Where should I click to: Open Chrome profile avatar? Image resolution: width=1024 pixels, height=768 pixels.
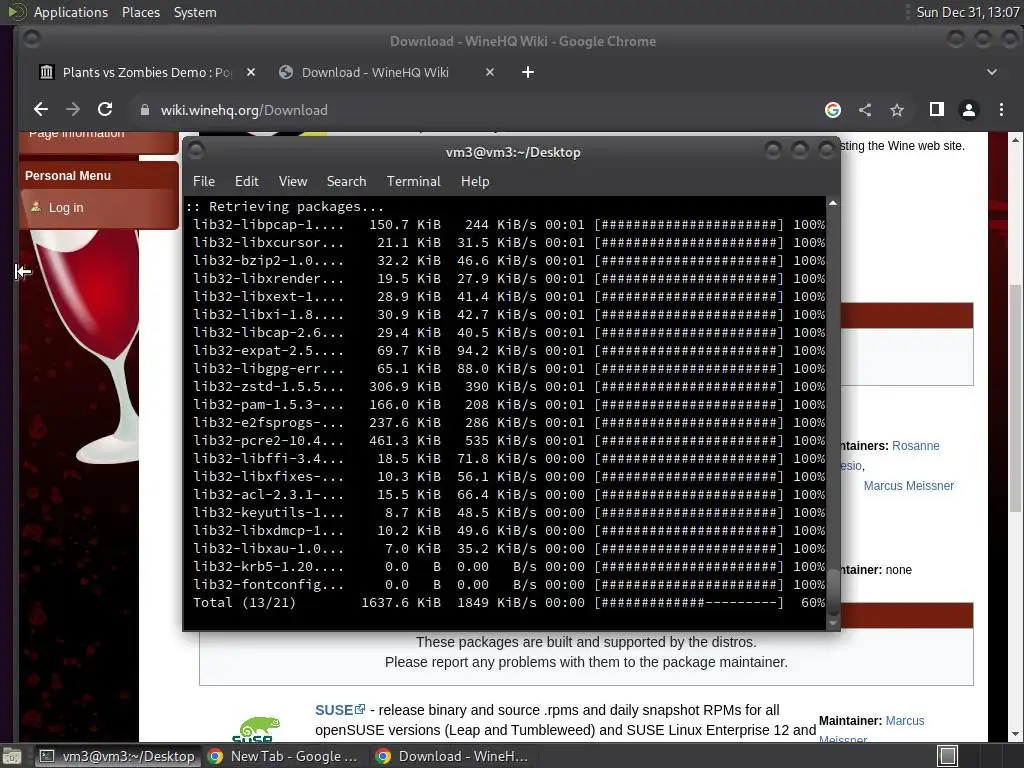click(968, 110)
